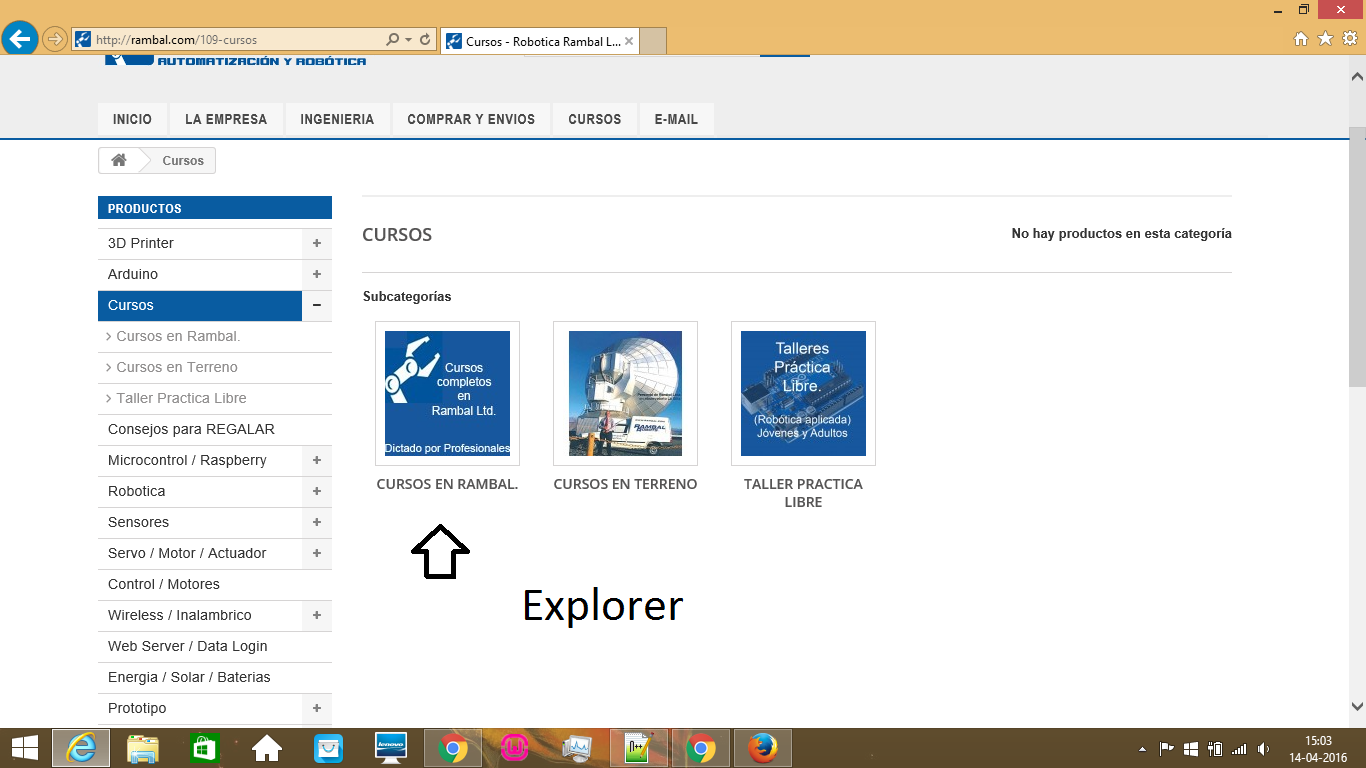Click the browser forward arrow button
The width and height of the screenshot is (1366, 768).
[54, 40]
